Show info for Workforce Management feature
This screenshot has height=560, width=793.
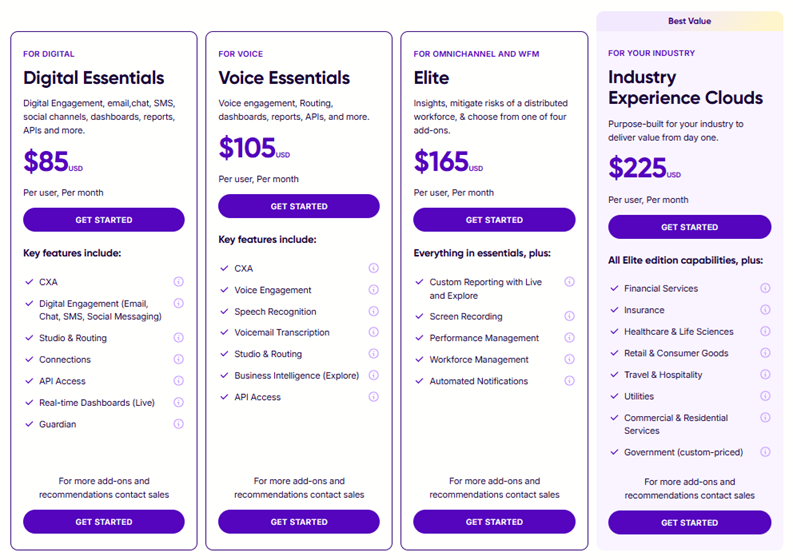(569, 359)
